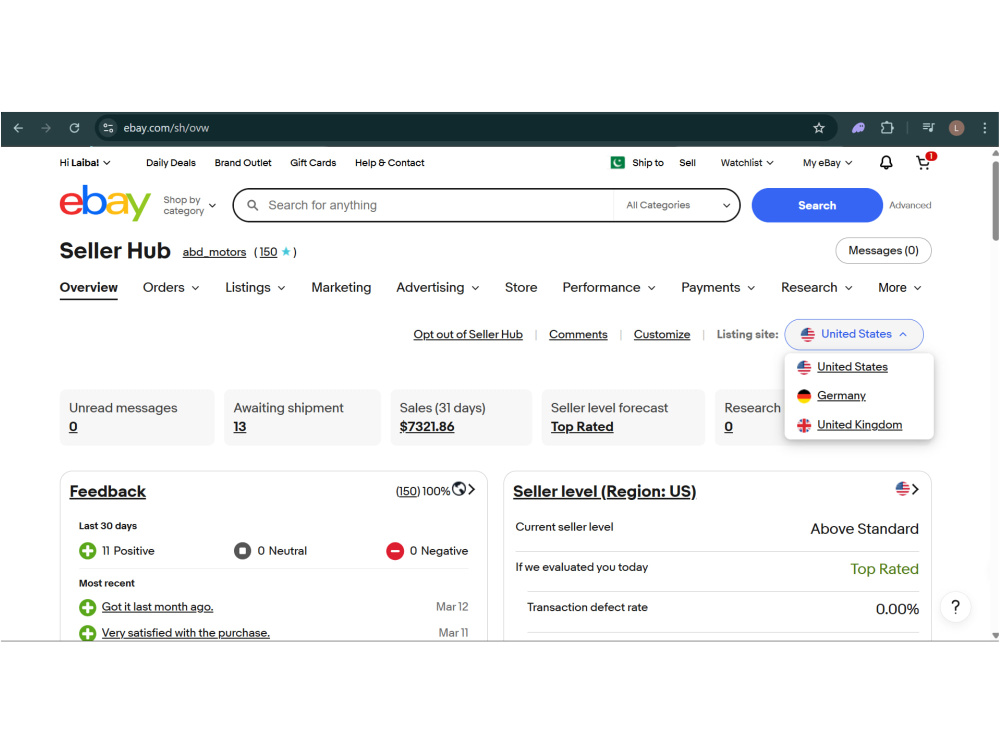Open Seller level details arrow
The height and width of the screenshot is (750, 1000).
pos(915,489)
